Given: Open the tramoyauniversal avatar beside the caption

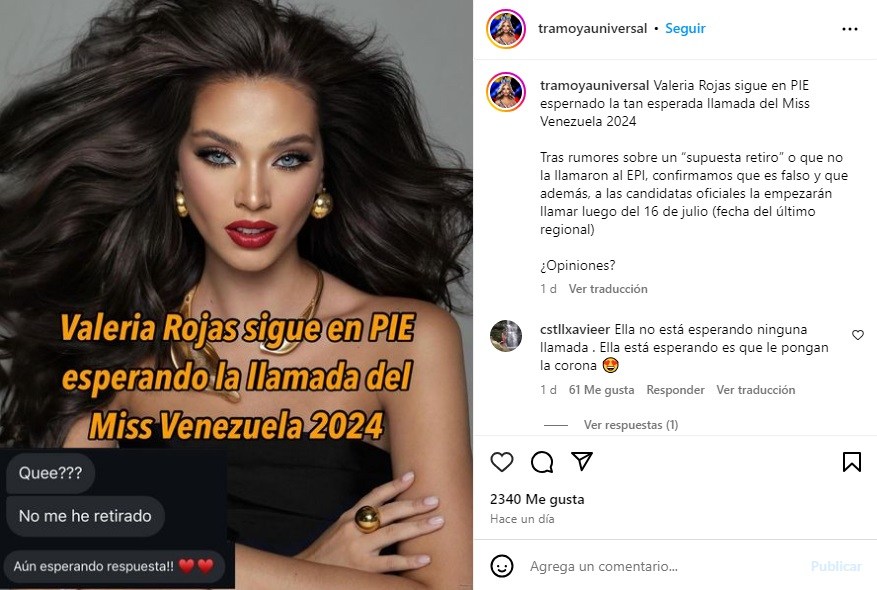Looking at the screenshot, I should 506,92.
